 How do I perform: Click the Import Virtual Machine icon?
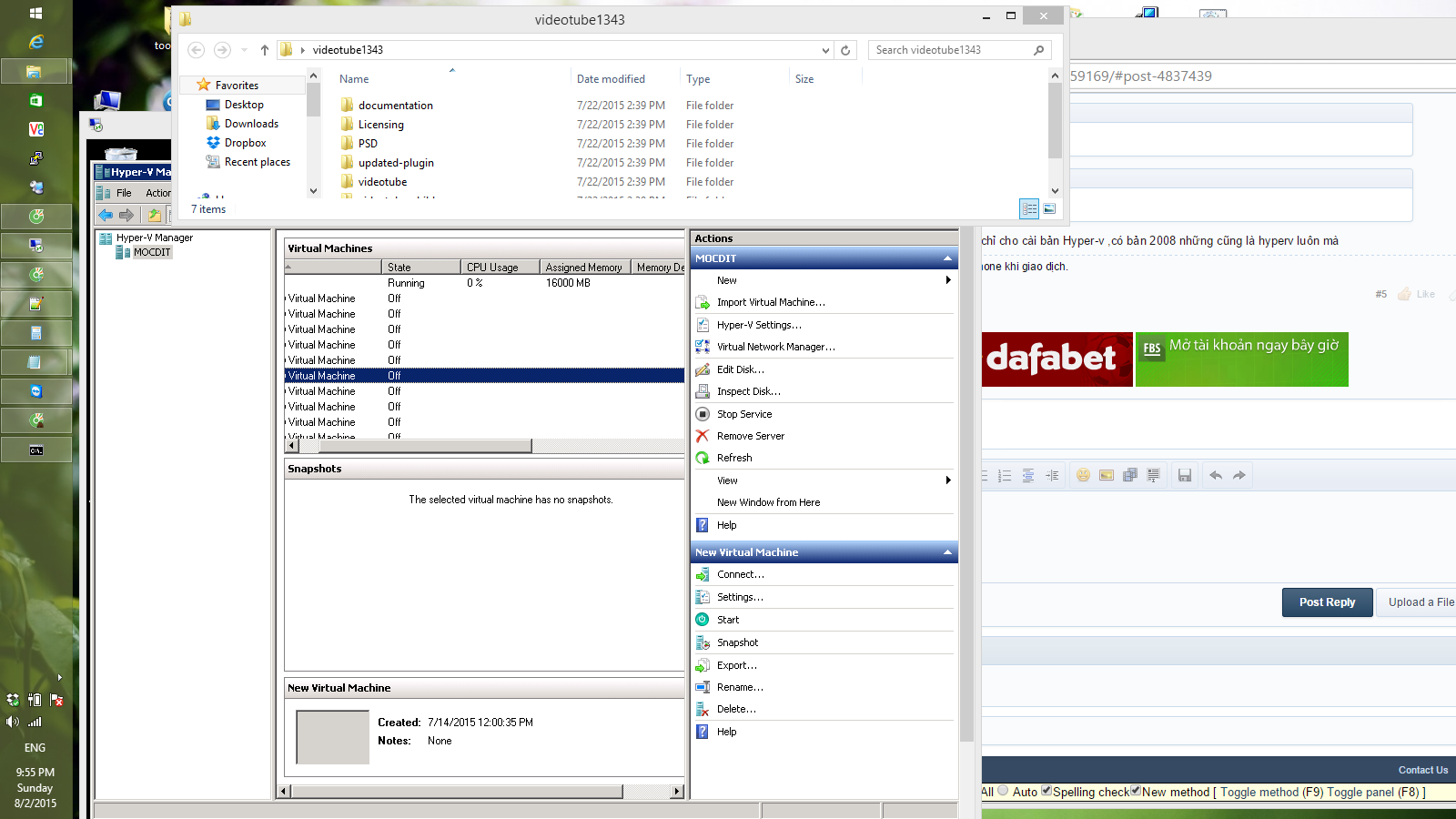pos(703,303)
